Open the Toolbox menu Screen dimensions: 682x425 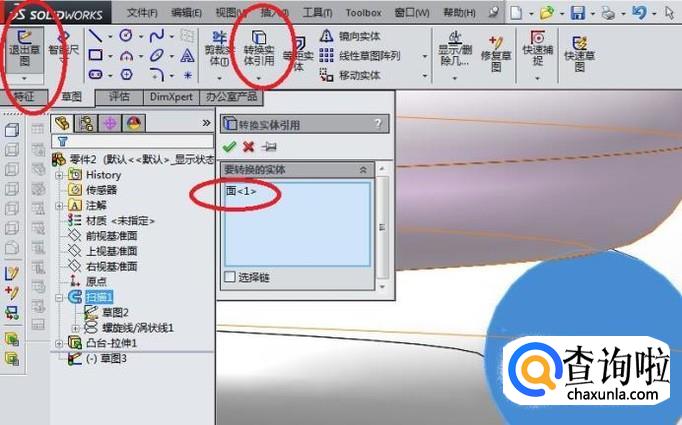pos(364,13)
